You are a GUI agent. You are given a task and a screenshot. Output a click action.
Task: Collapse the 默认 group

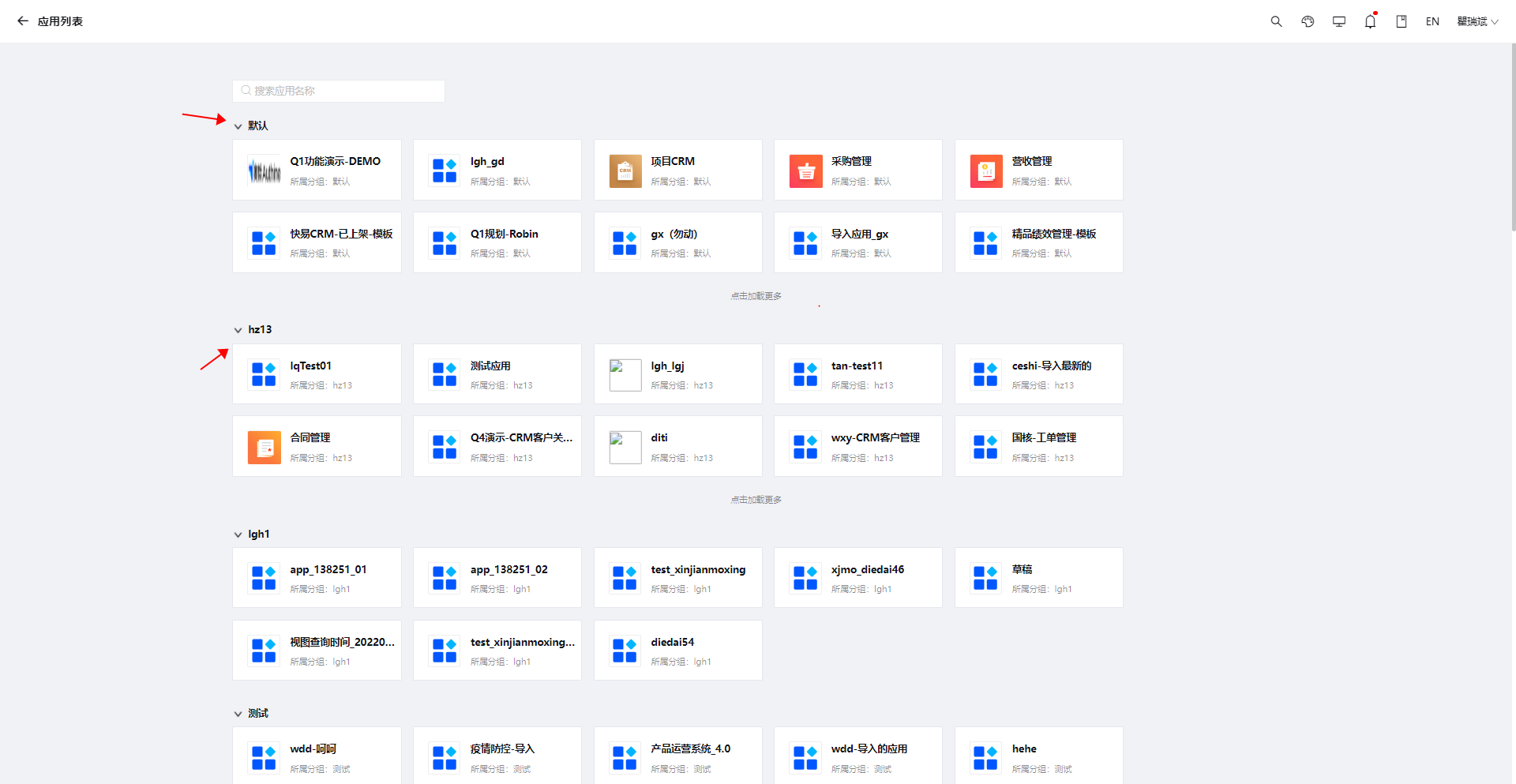pos(238,126)
